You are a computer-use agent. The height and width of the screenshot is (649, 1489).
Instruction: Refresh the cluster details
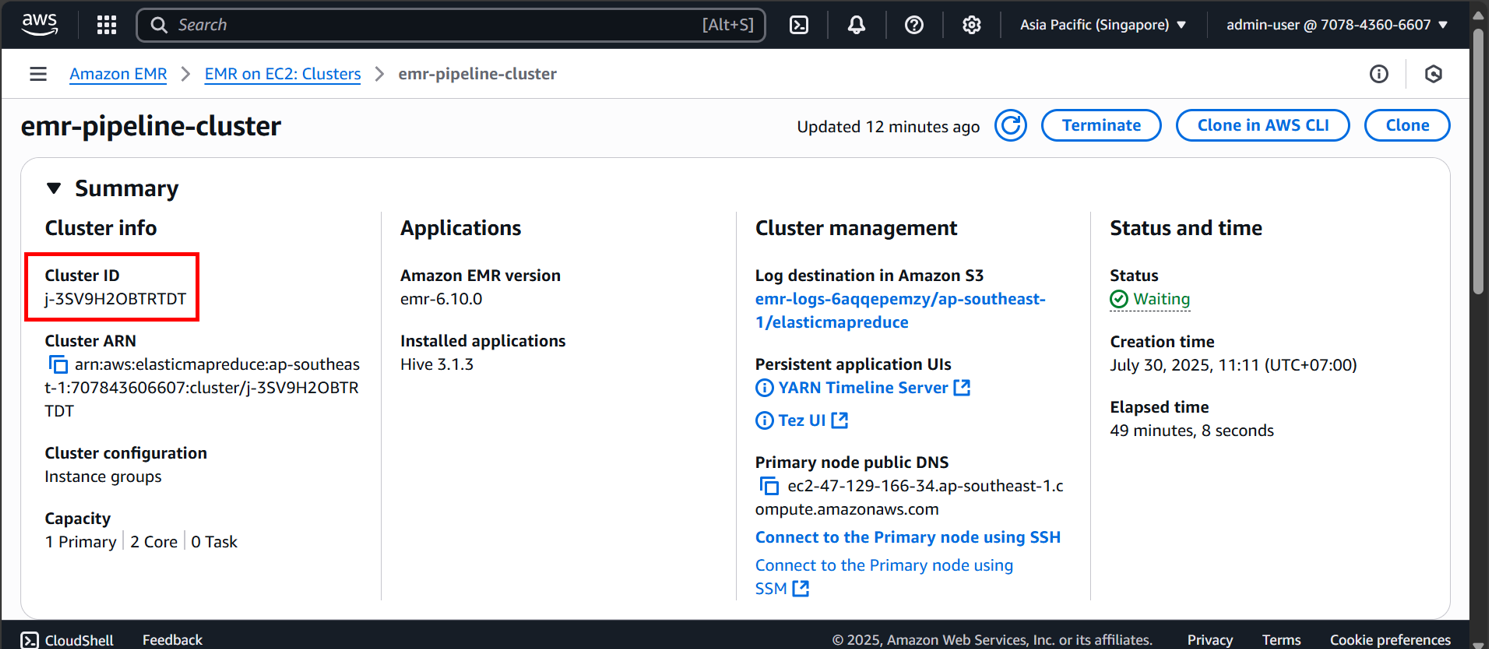[x=1010, y=126]
